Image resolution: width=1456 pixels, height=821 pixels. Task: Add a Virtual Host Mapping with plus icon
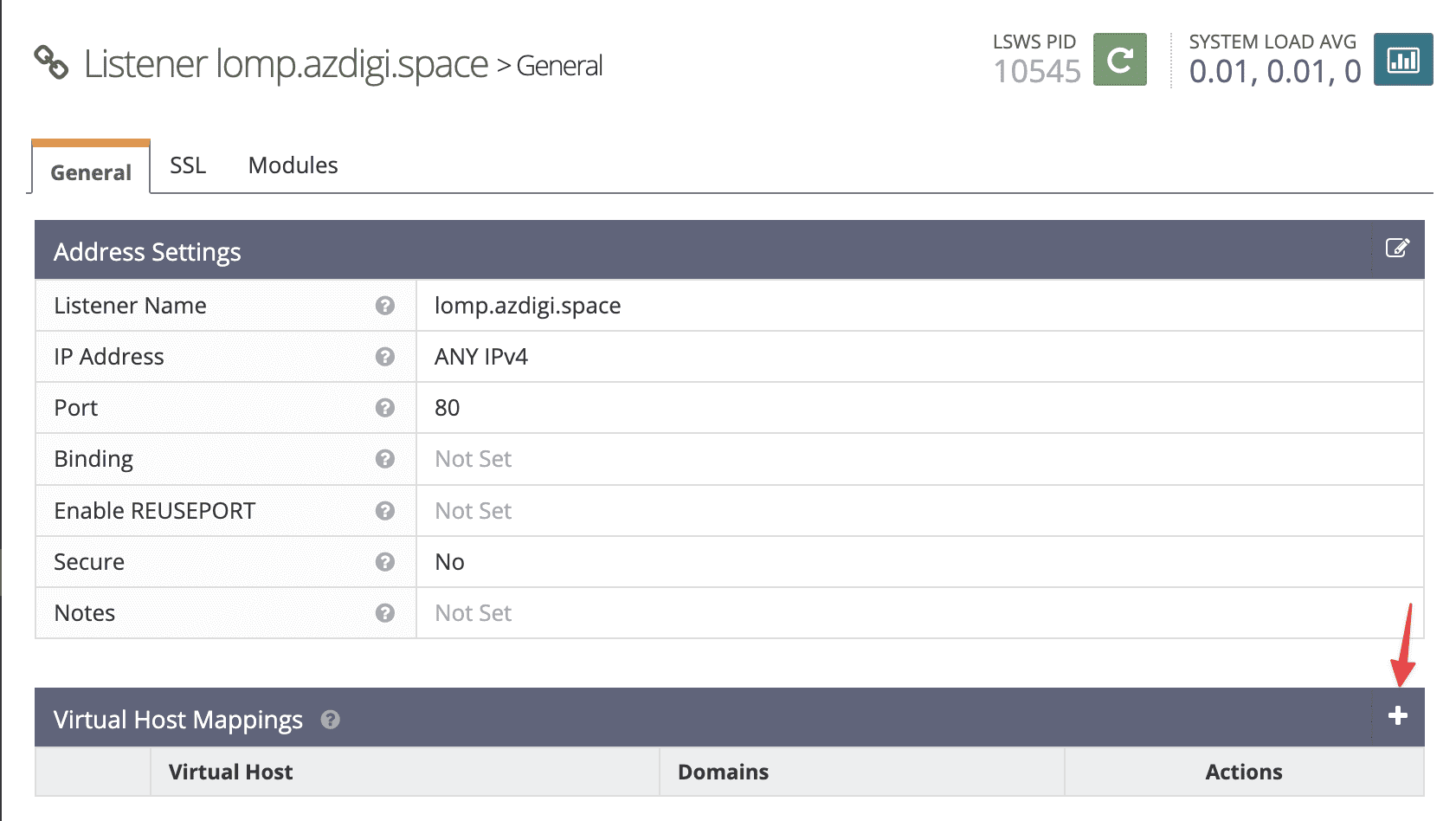[x=1397, y=715]
